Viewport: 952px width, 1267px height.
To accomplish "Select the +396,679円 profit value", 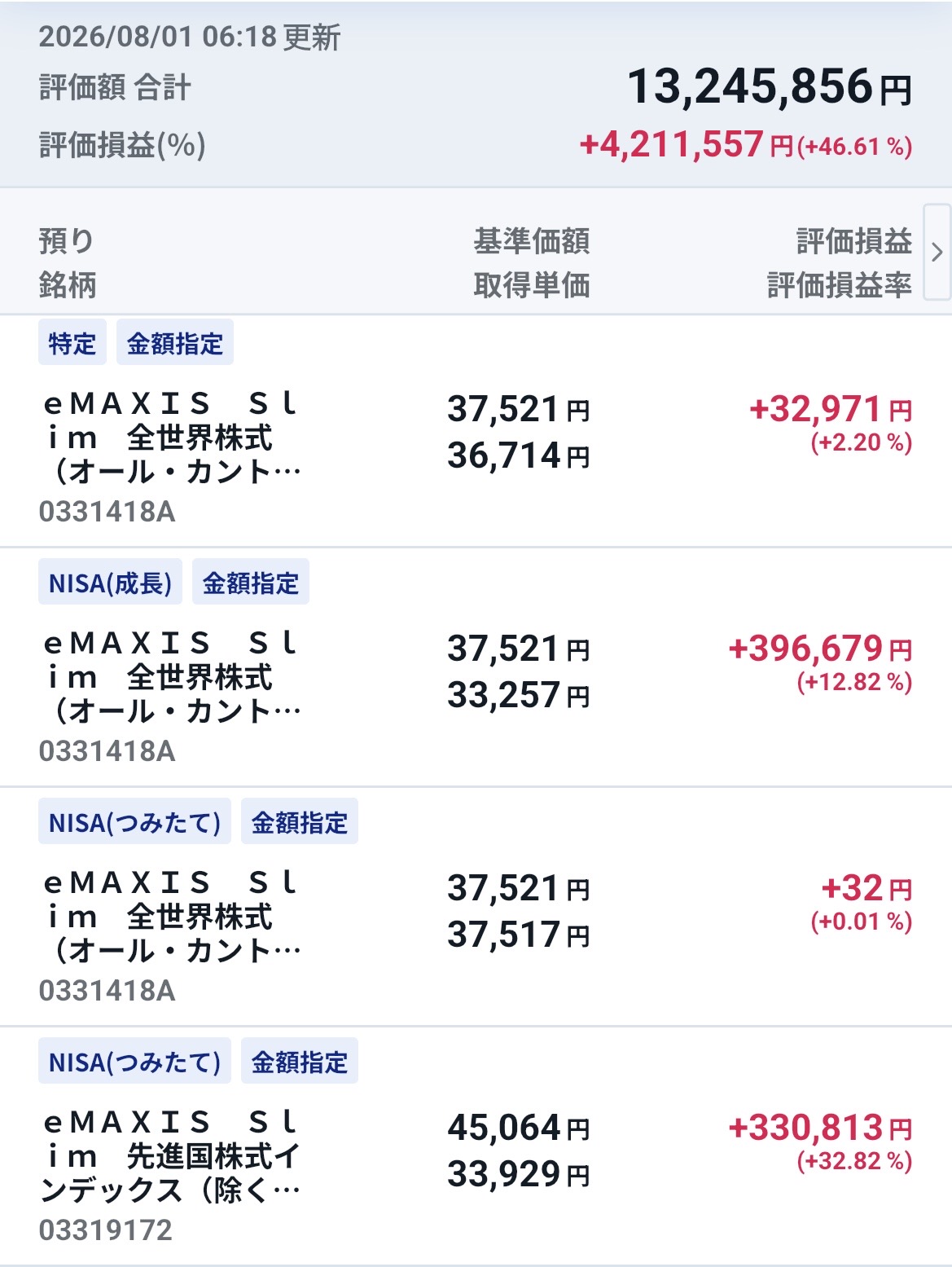I will (x=820, y=649).
